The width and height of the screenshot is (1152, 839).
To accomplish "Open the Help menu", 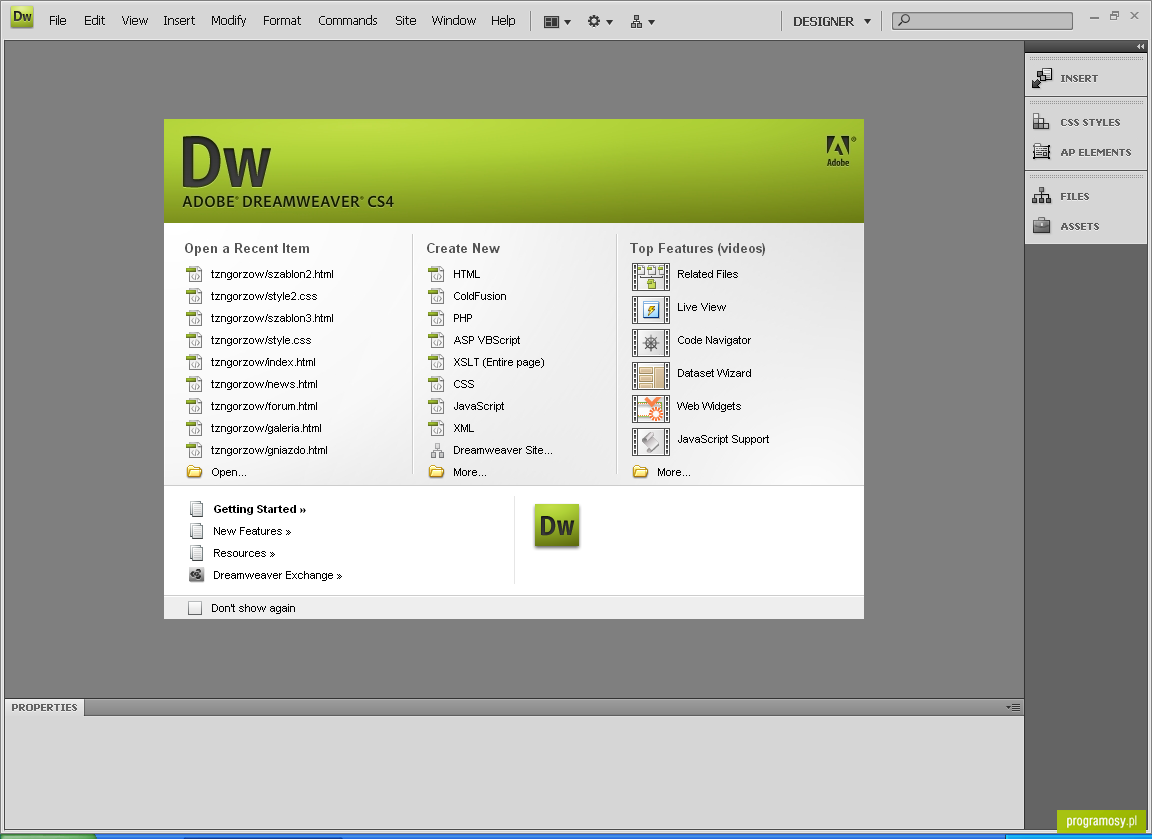I will point(503,21).
